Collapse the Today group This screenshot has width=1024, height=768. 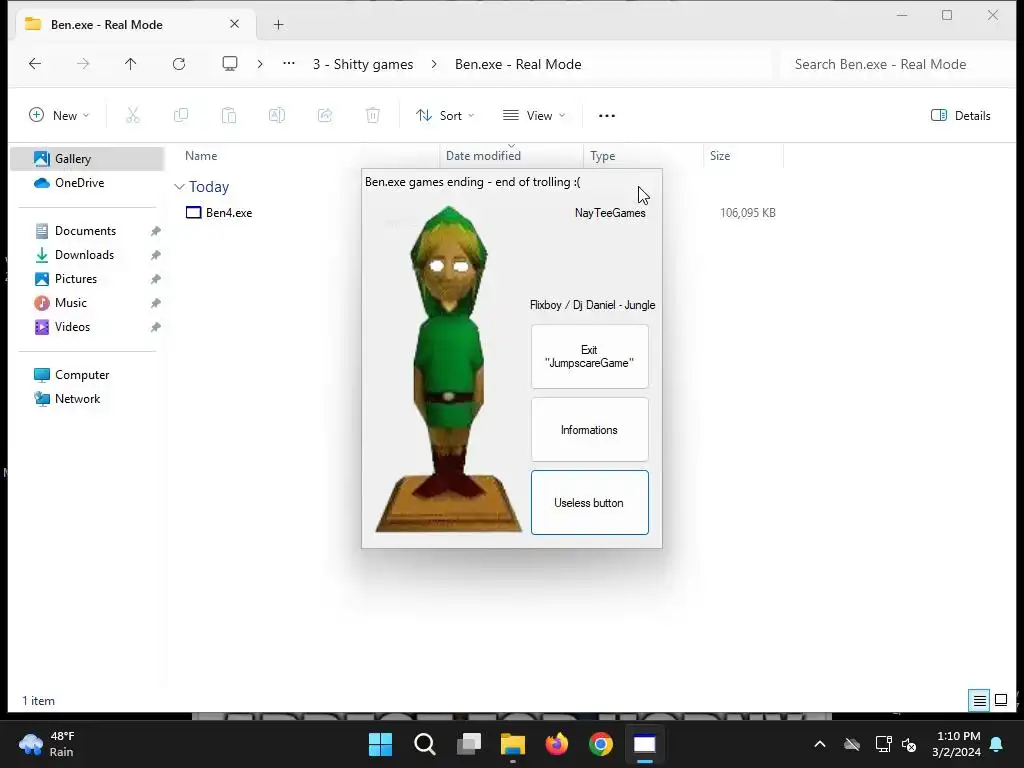(x=179, y=187)
